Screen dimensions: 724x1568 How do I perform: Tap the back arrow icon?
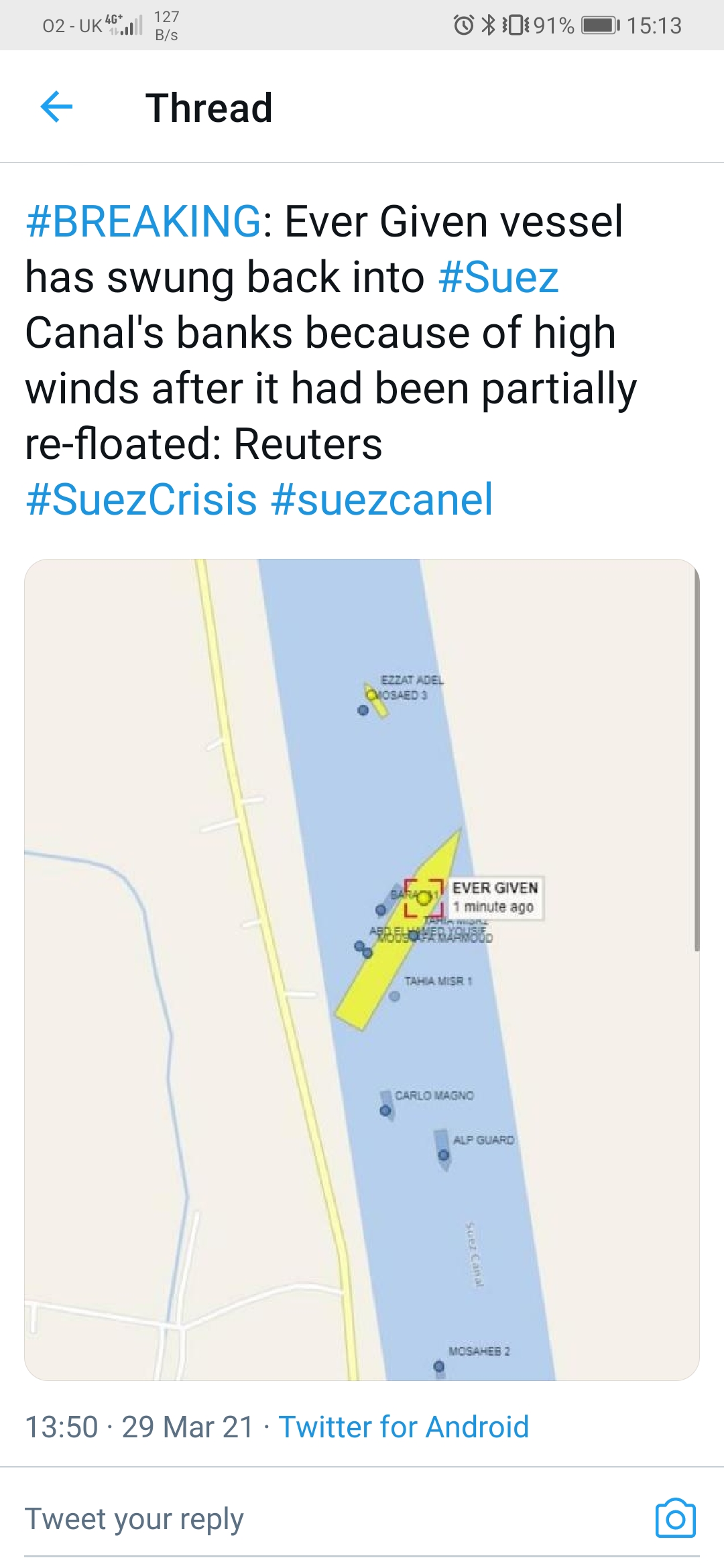coord(56,107)
